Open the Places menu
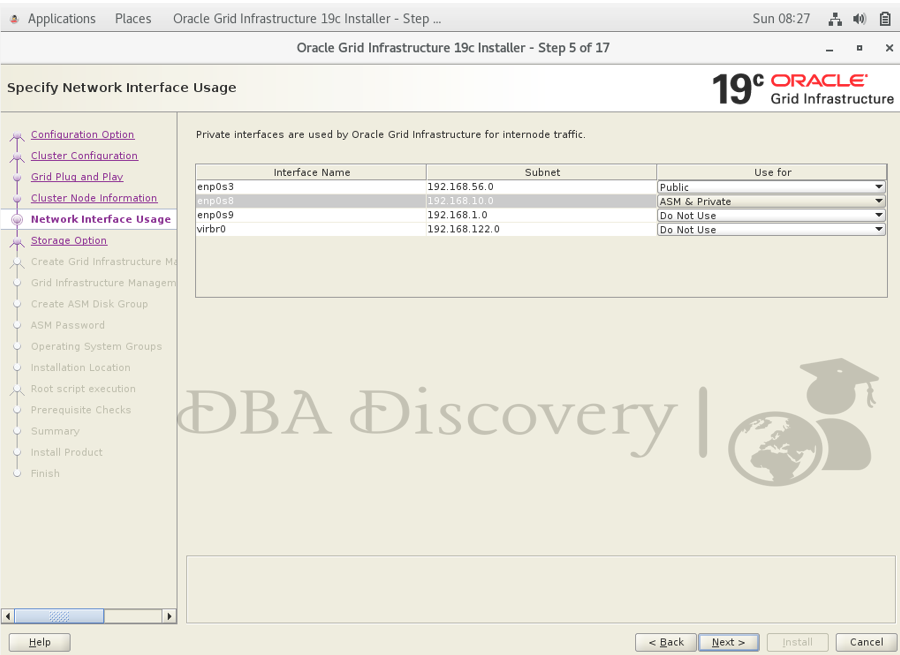The height and width of the screenshot is (655, 900). (133, 19)
